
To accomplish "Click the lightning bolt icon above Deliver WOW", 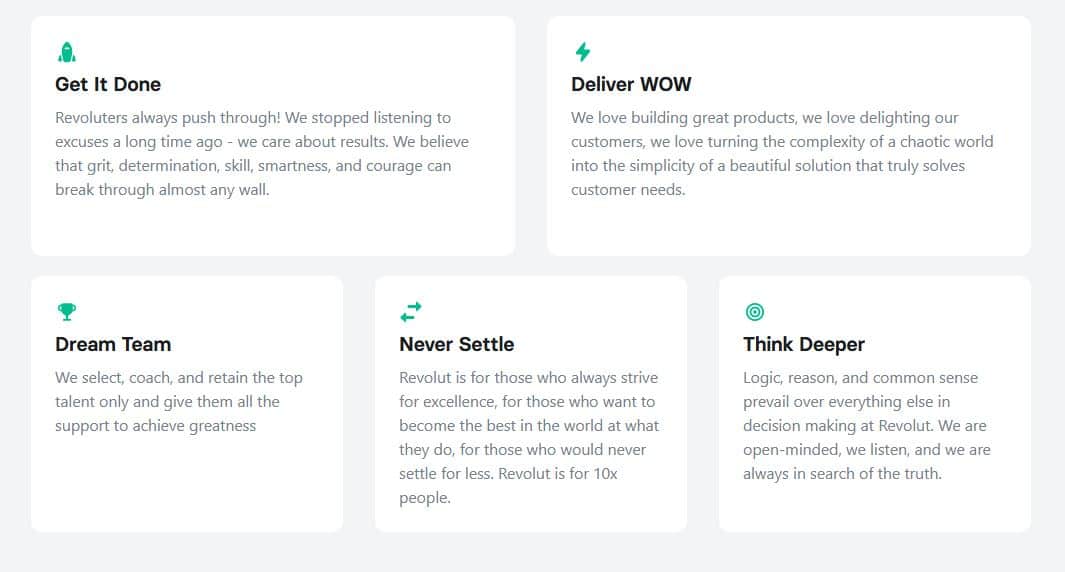I will (x=583, y=52).
